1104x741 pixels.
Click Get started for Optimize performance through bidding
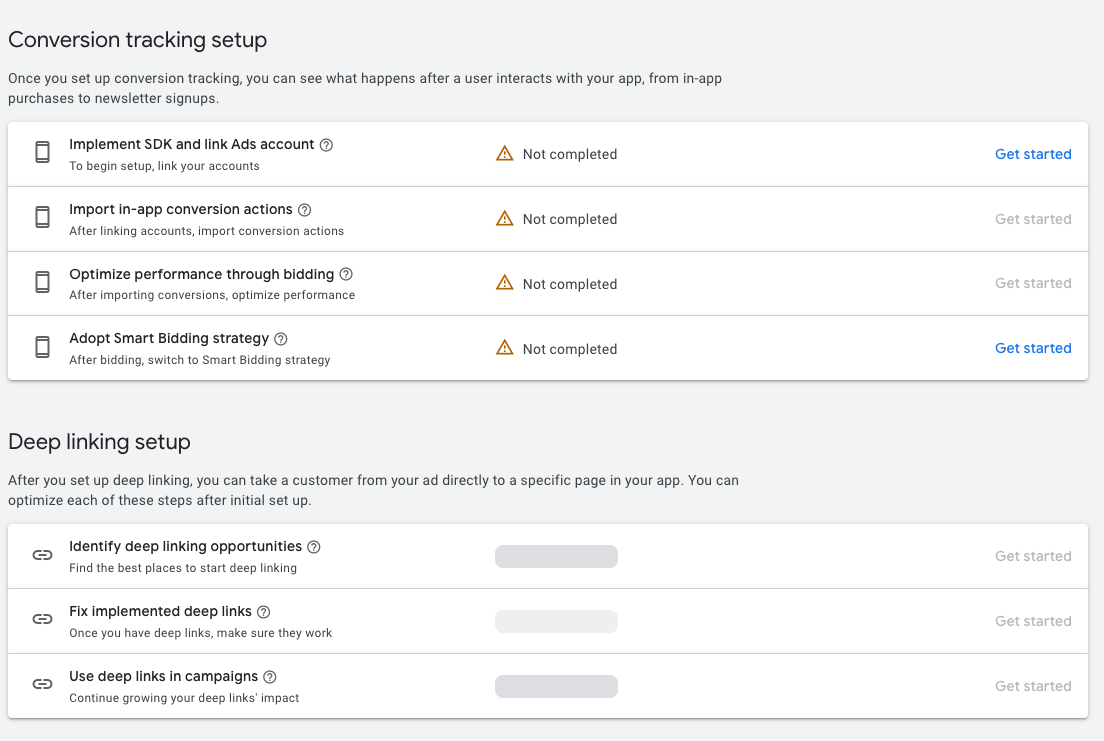coord(1033,283)
